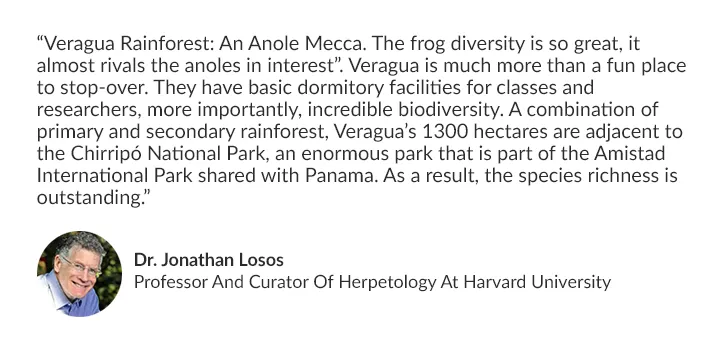The height and width of the screenshot is (363, 719).
Task: Click the word outstanding on the last line
Action: (90, 198)
